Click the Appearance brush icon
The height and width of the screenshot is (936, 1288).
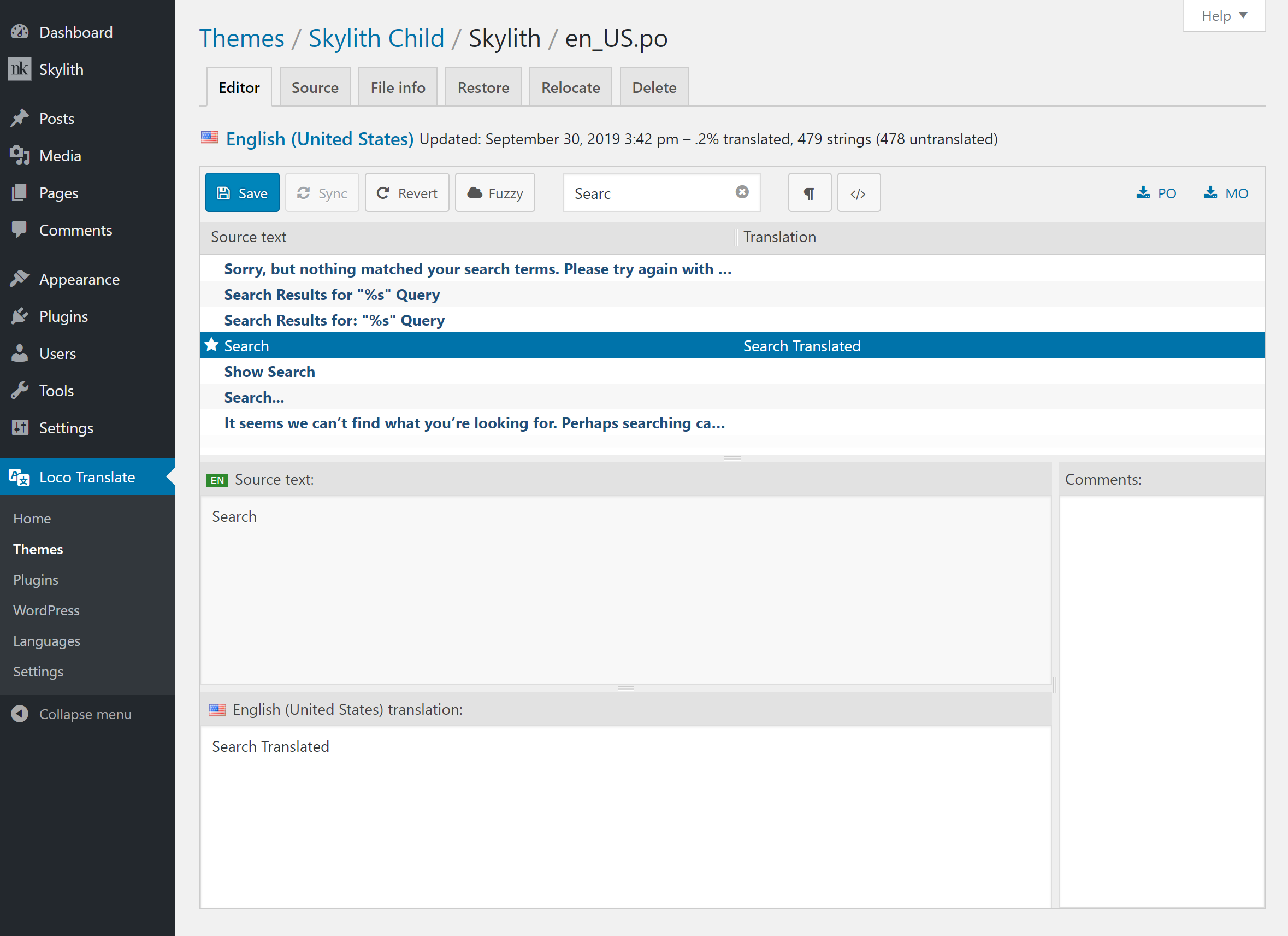tap(20, 279)
